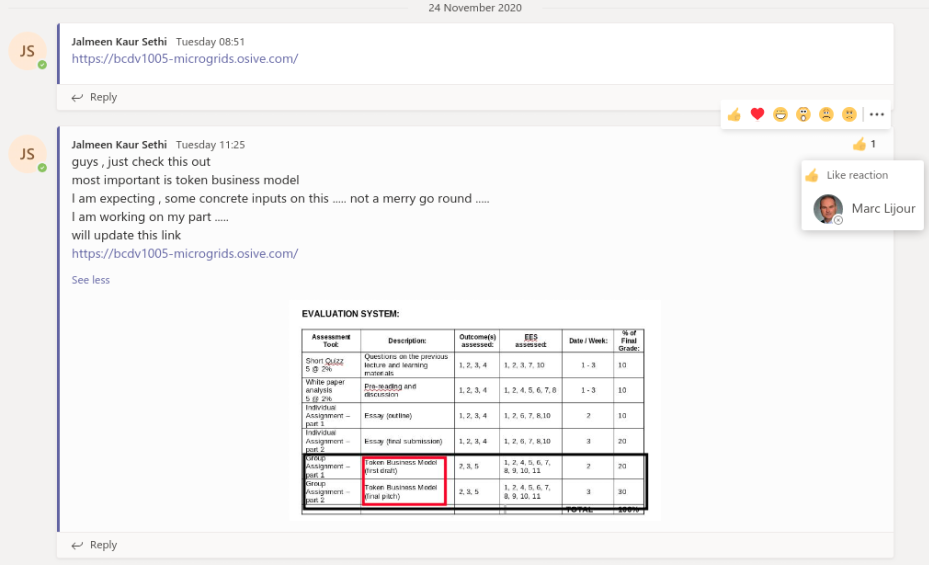Click Marc Lijour's profile picture
This screenshot has width=929, height=565.
click(x=827, y=209)
